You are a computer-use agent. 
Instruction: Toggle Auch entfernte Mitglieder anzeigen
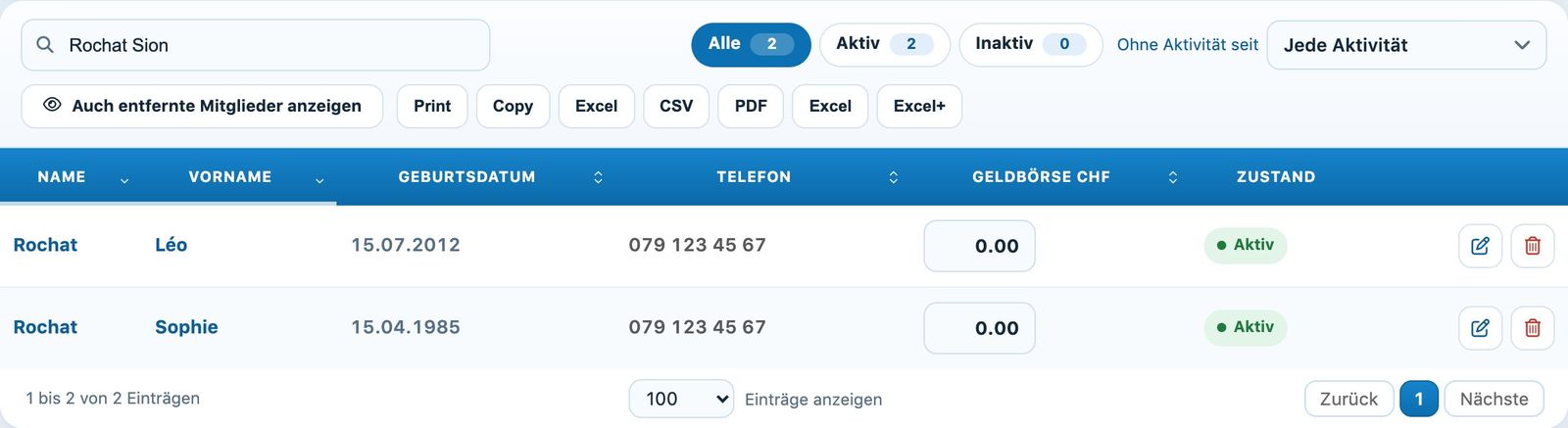tap(202, 106)
